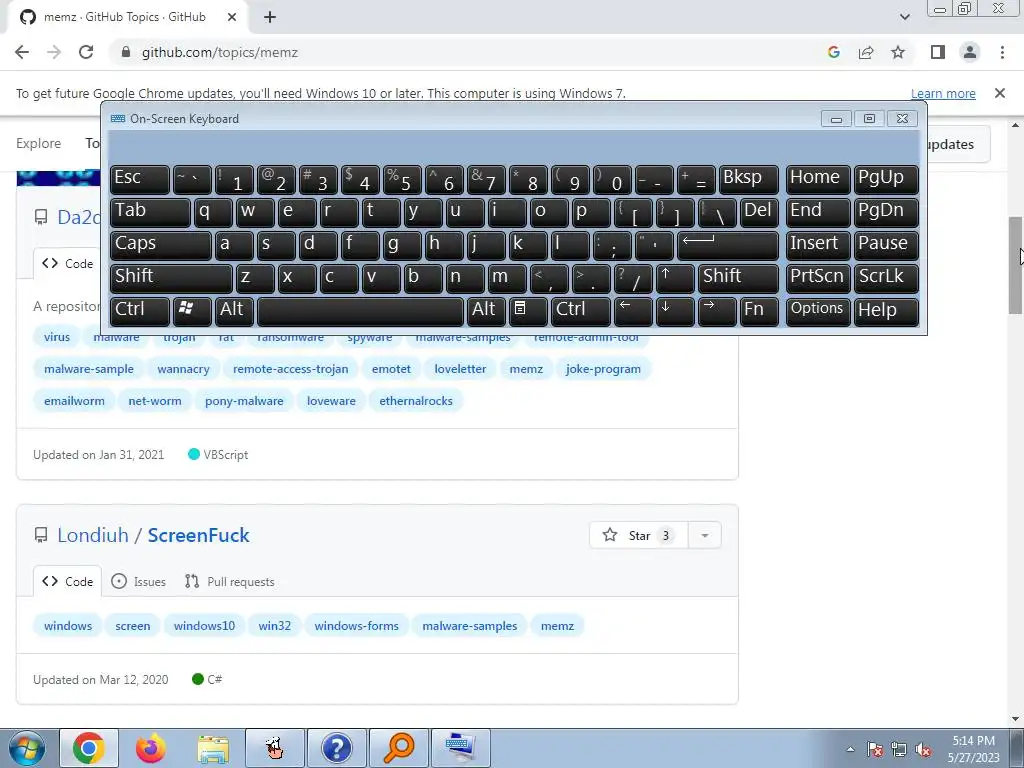The width and height of the screenshot is (1024, 768).
Task: Click the context menu key on the keyboard
Action: pos(528,312)
